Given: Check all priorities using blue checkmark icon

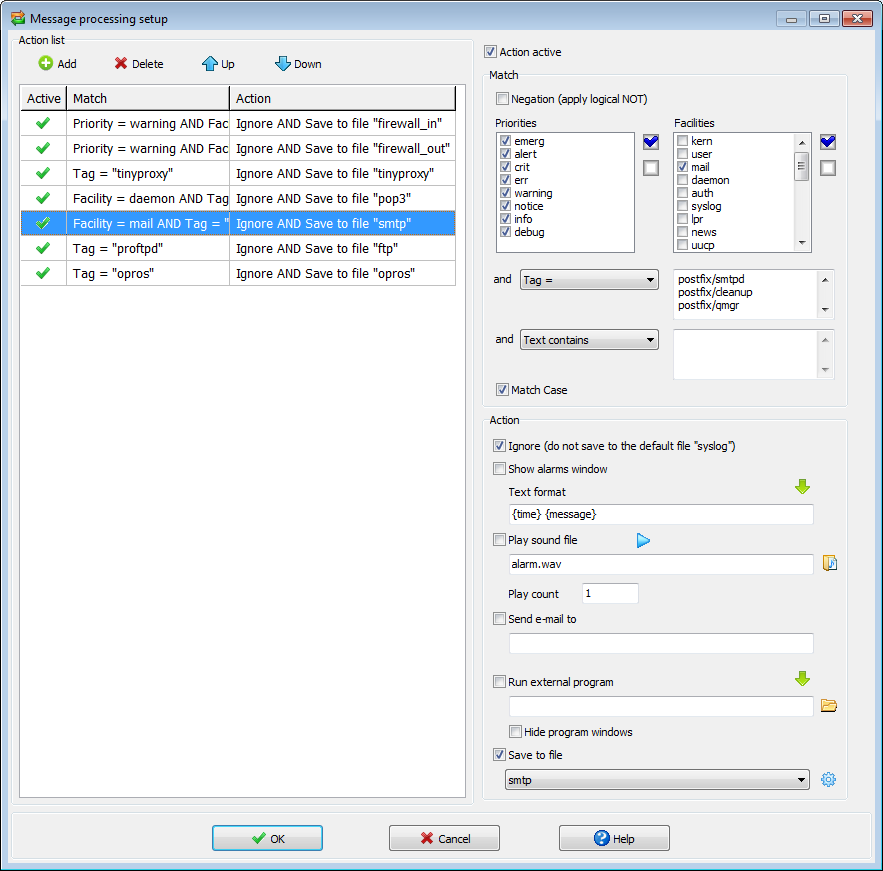Looking at the screenshot, I should 651,142.
